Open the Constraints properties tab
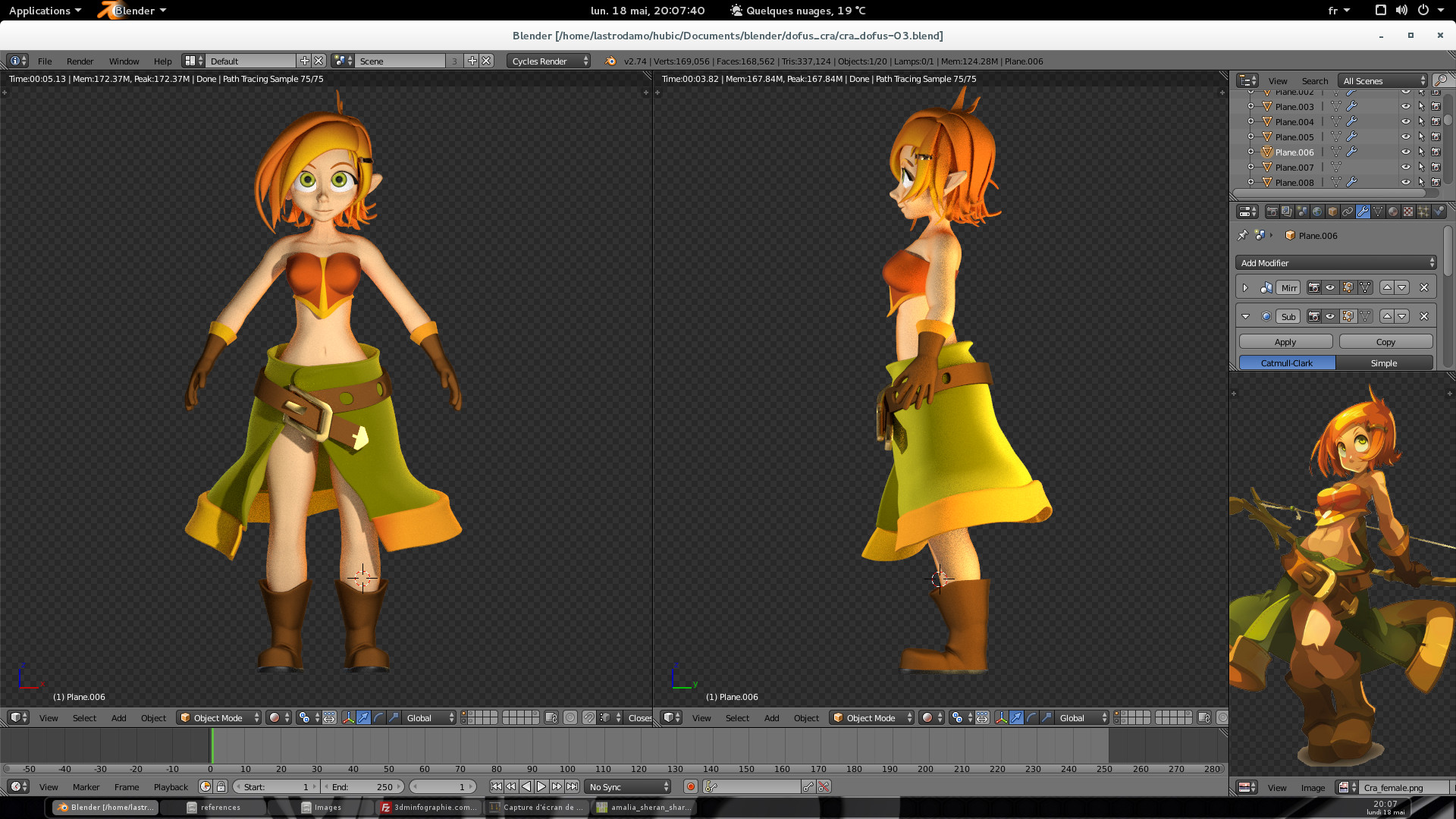This screenshot has height=819, width=1456. pos(1348,212)
